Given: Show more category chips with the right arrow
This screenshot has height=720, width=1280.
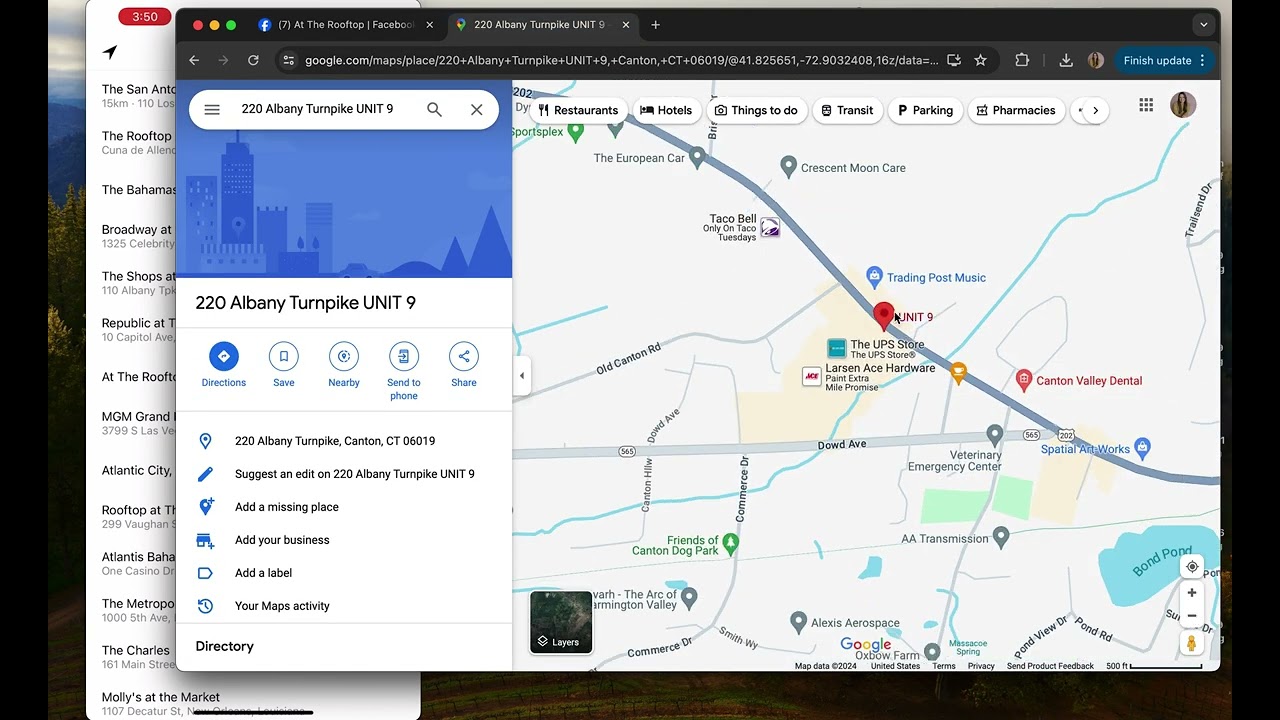Looking at the screenshot, I should (1095, 110).
